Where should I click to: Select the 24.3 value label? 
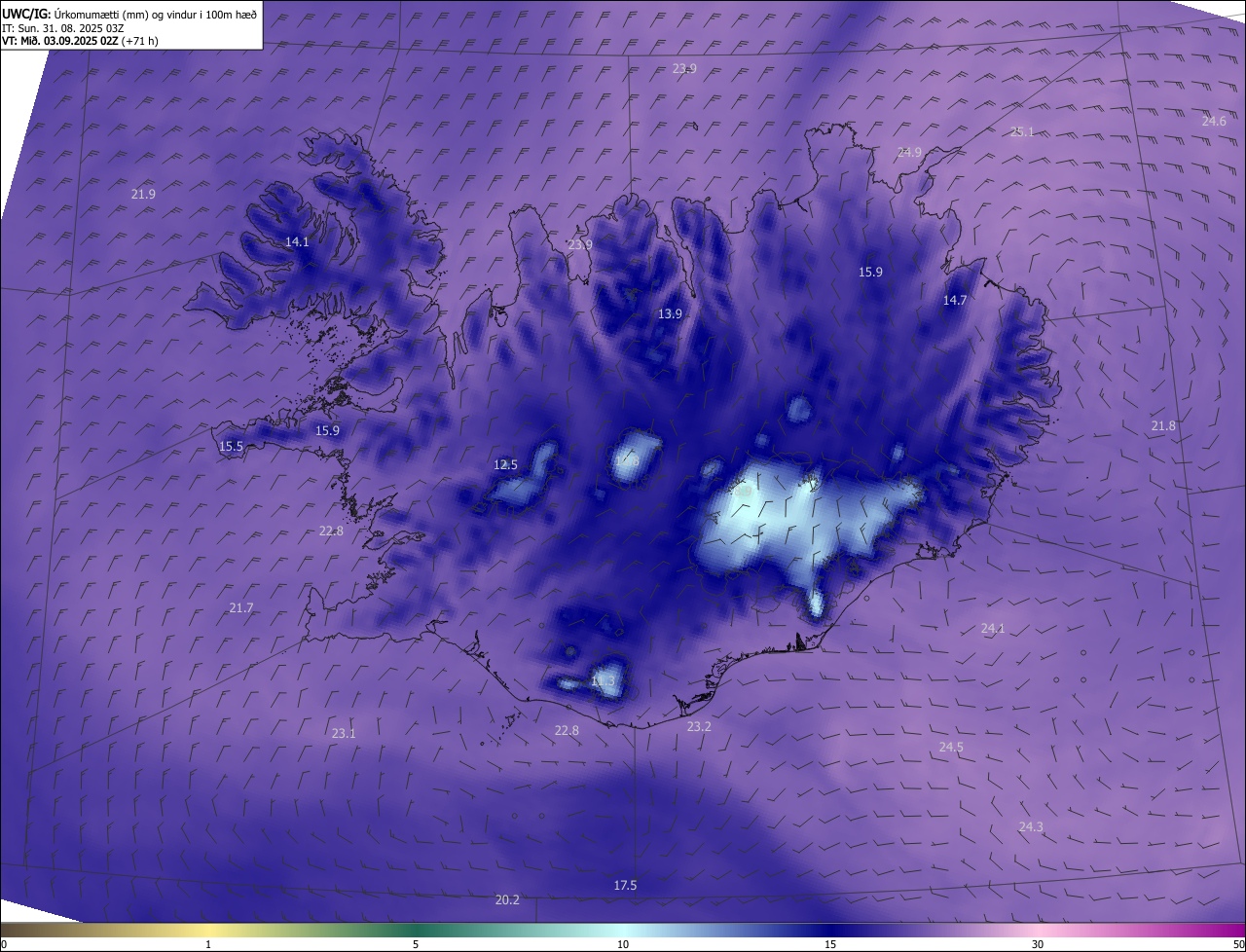click(1031, 826)
